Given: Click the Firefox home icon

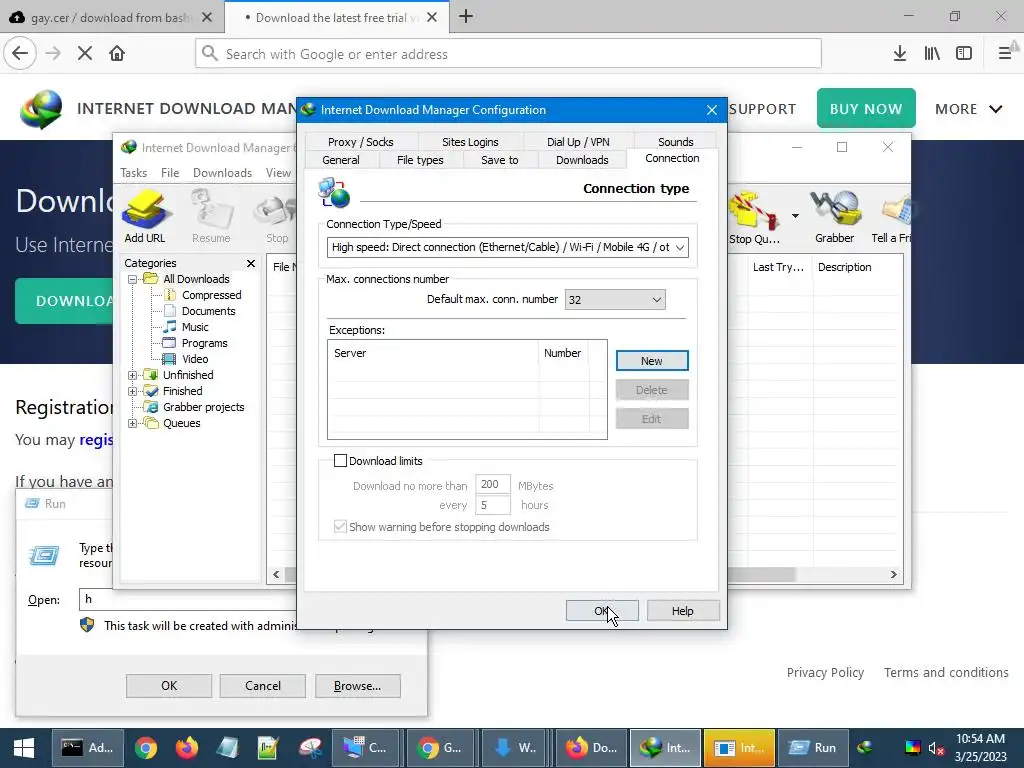Looking at the screenshot, I should tap(117, 54).
